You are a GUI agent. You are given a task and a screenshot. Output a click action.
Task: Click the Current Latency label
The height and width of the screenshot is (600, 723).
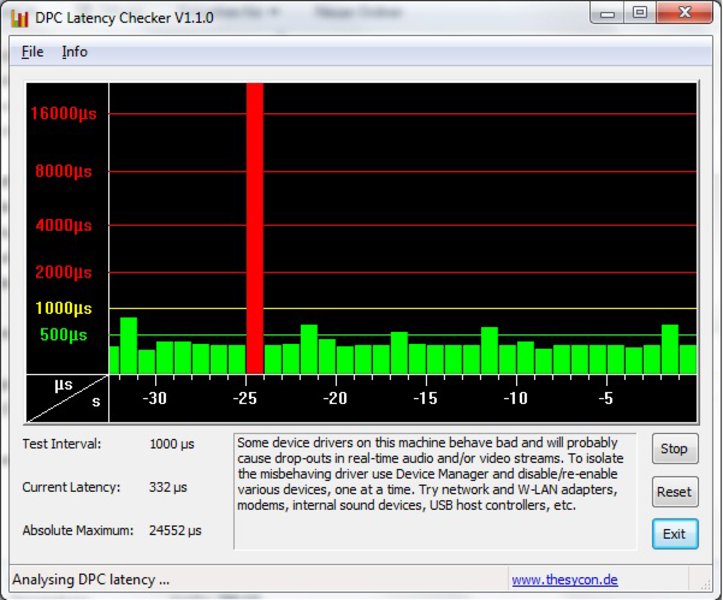[x=71, y=487]
